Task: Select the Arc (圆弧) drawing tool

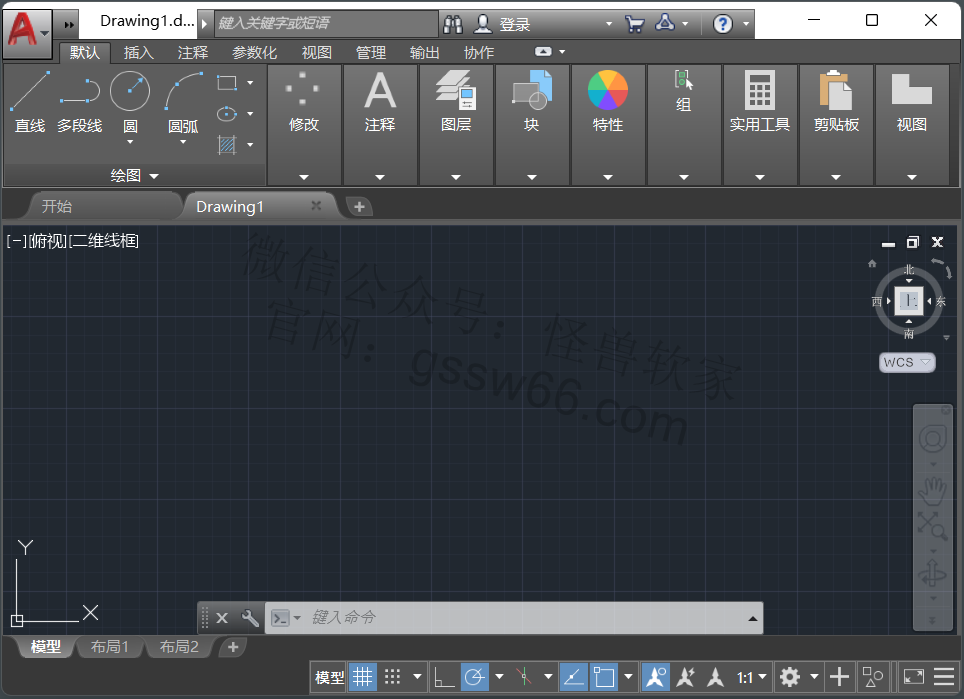Action: tap(183, 102)
